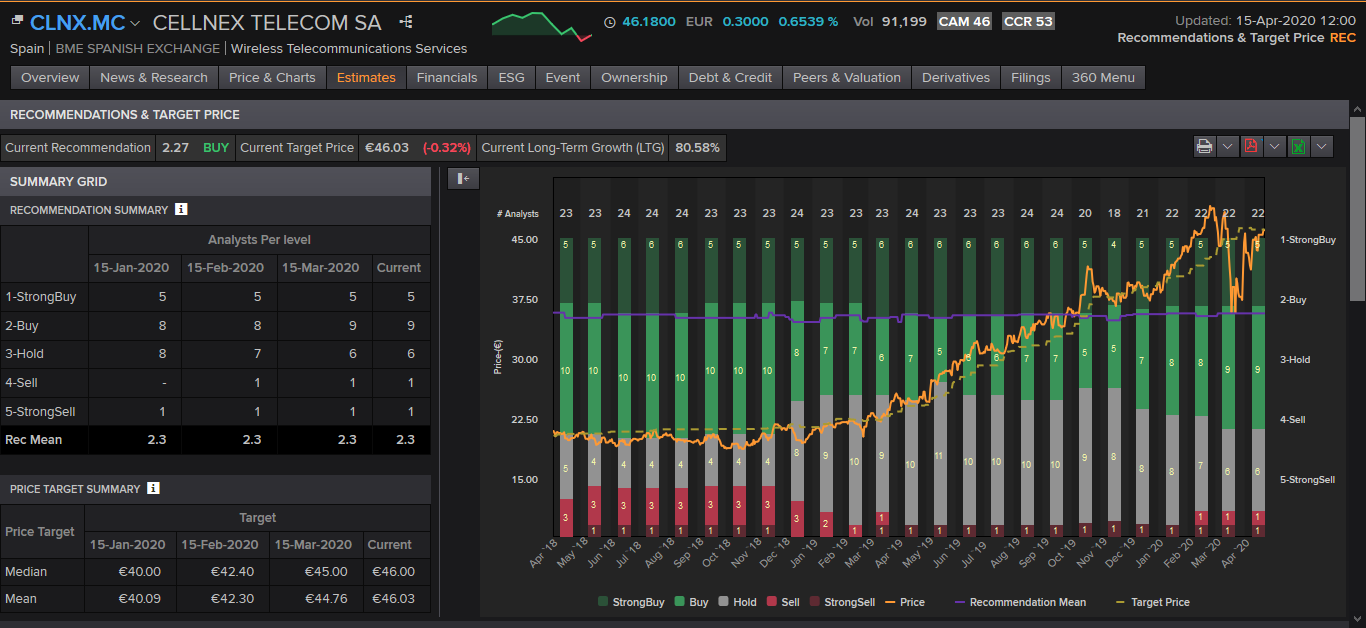Click the hierarchy tree icon beside company name
Viewport: 1366px width, 628px height.
click(x=405, y=22)
